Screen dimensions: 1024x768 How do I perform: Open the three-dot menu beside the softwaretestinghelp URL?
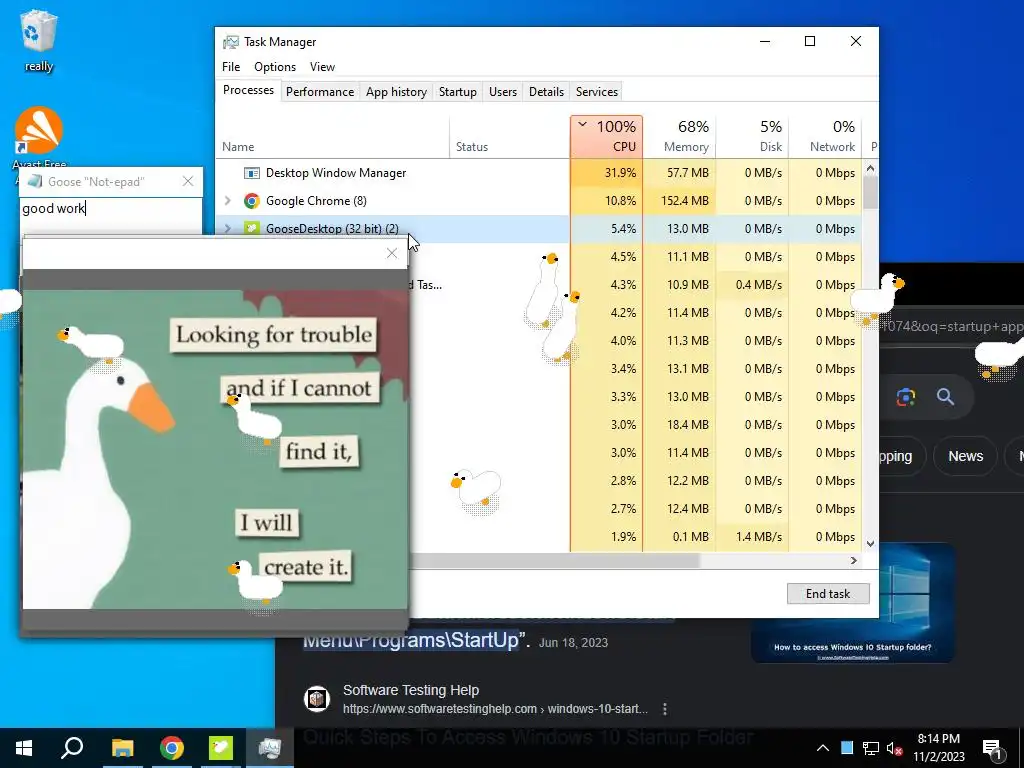tap(665, 709)
